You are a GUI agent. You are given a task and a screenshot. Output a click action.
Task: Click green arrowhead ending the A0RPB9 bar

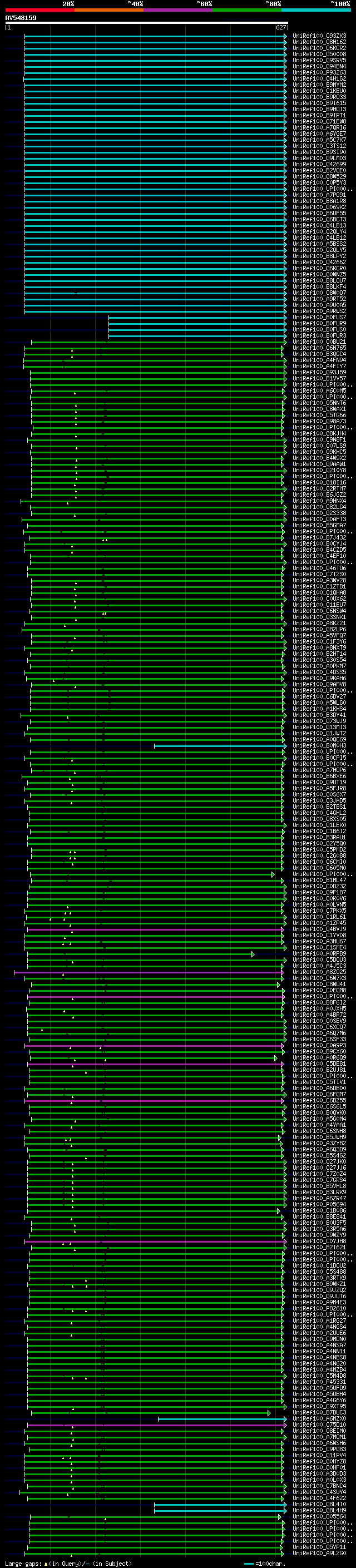pyautogui.click(x=253, y=953)
